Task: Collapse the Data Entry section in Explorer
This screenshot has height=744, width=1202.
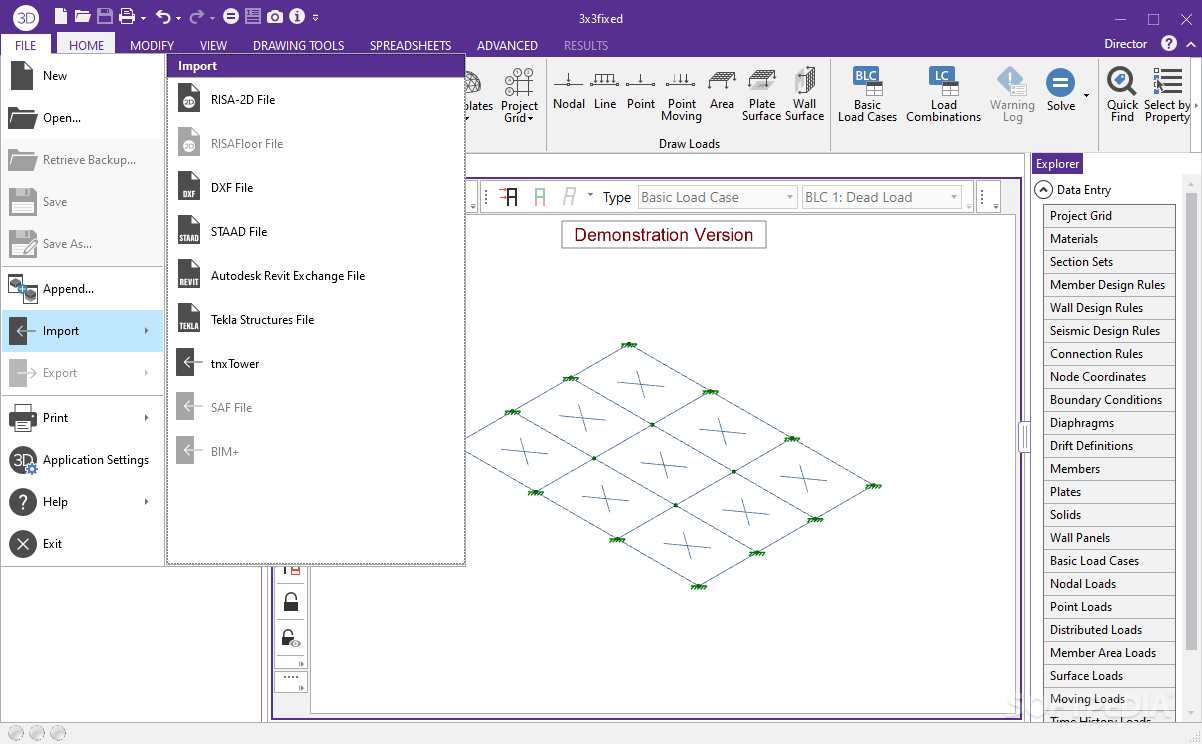Action: [x=1043, y=189]
